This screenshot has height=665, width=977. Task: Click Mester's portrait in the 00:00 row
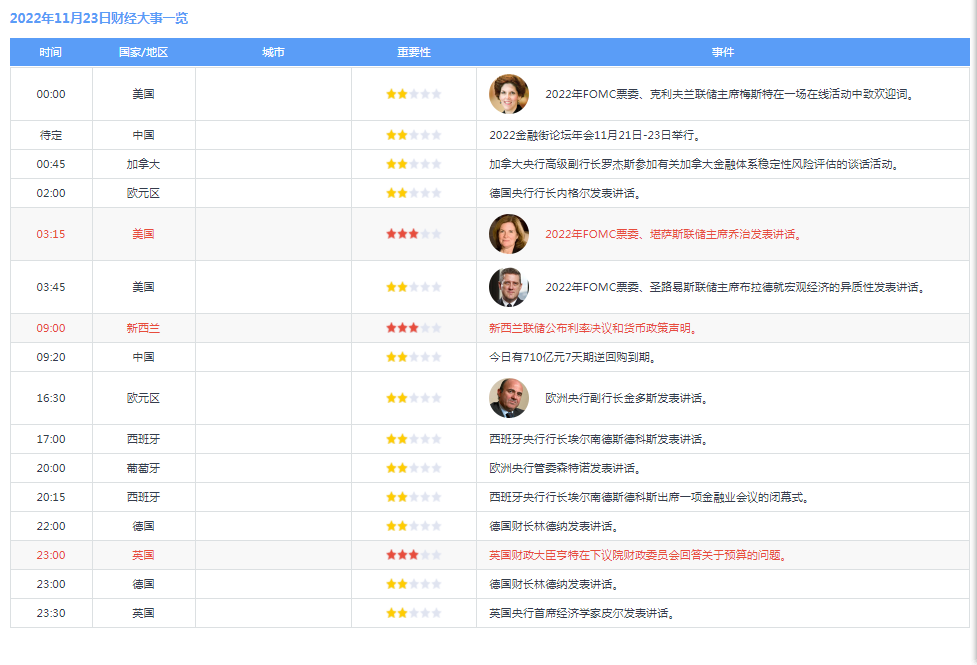508,94
